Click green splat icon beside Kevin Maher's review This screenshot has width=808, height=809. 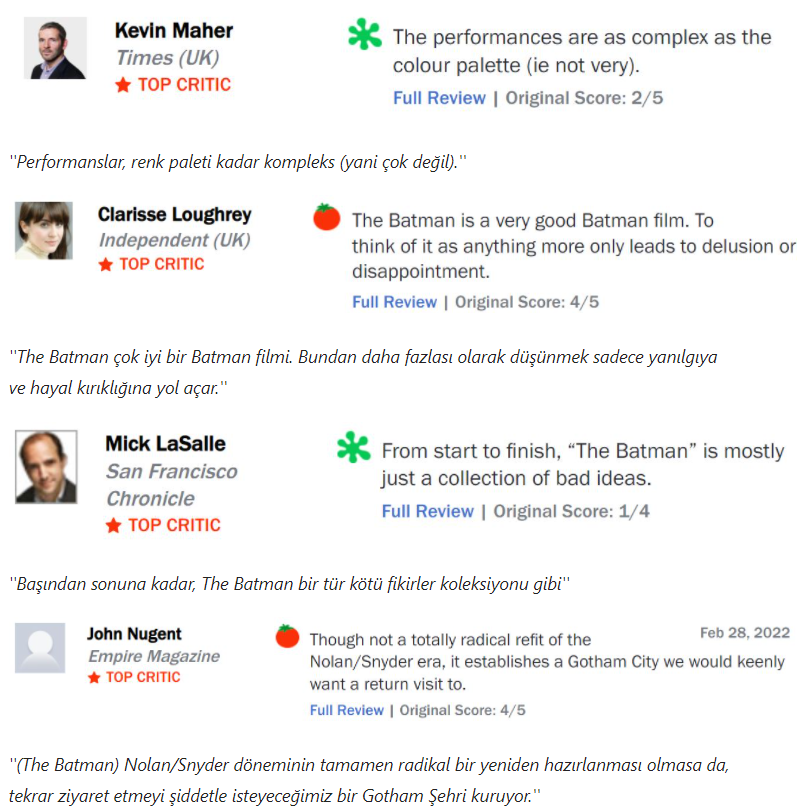[x=365, y=35]
